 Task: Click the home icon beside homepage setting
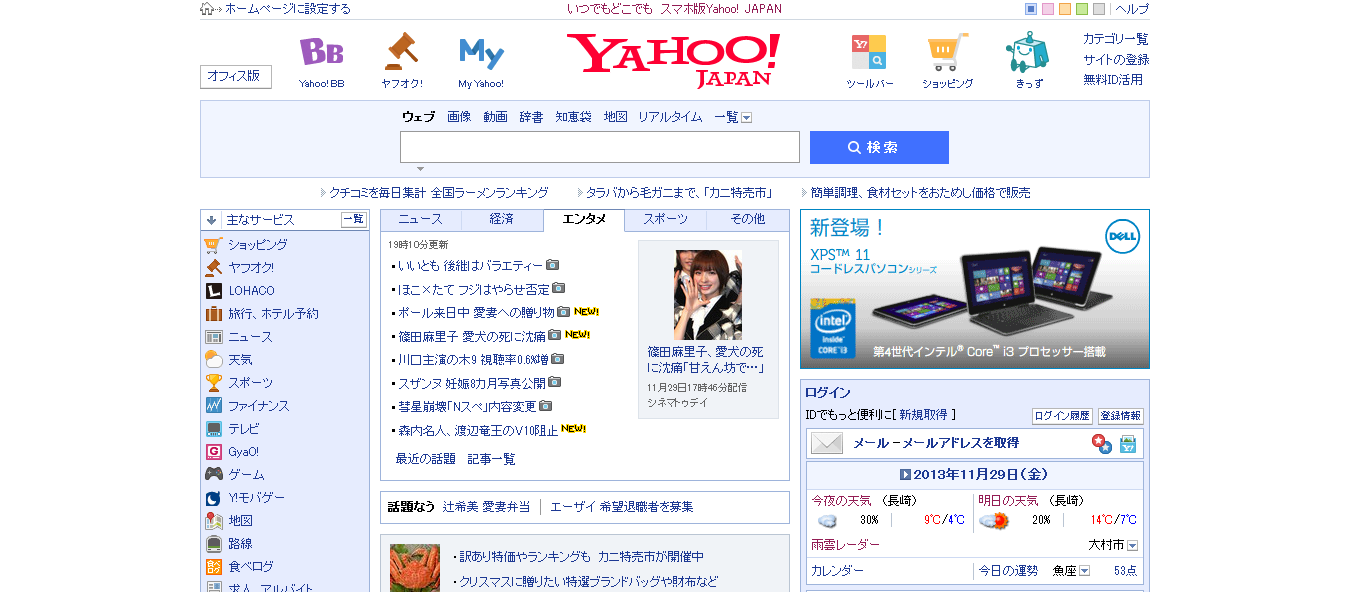pos(207,9)
